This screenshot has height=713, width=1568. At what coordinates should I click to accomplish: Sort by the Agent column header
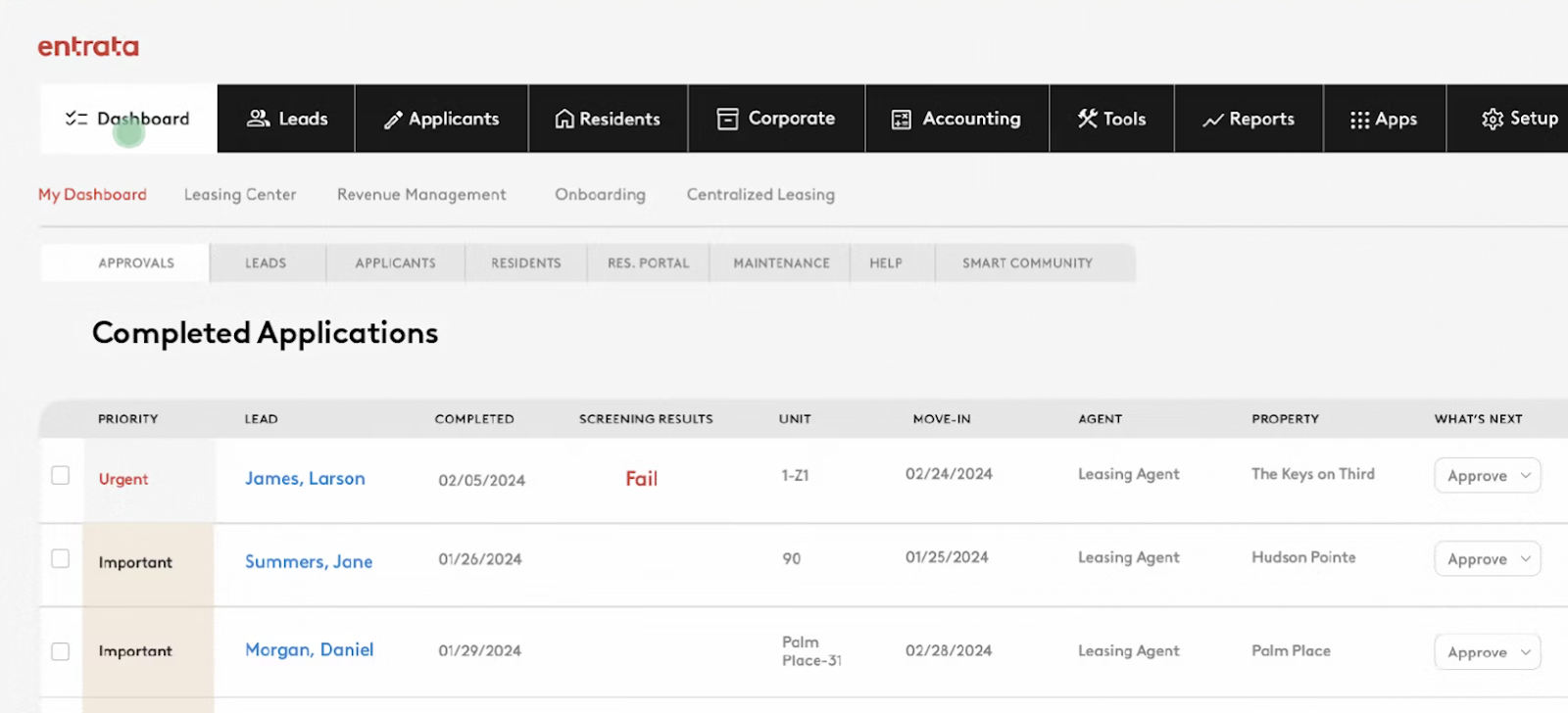tap(1100, 419)
